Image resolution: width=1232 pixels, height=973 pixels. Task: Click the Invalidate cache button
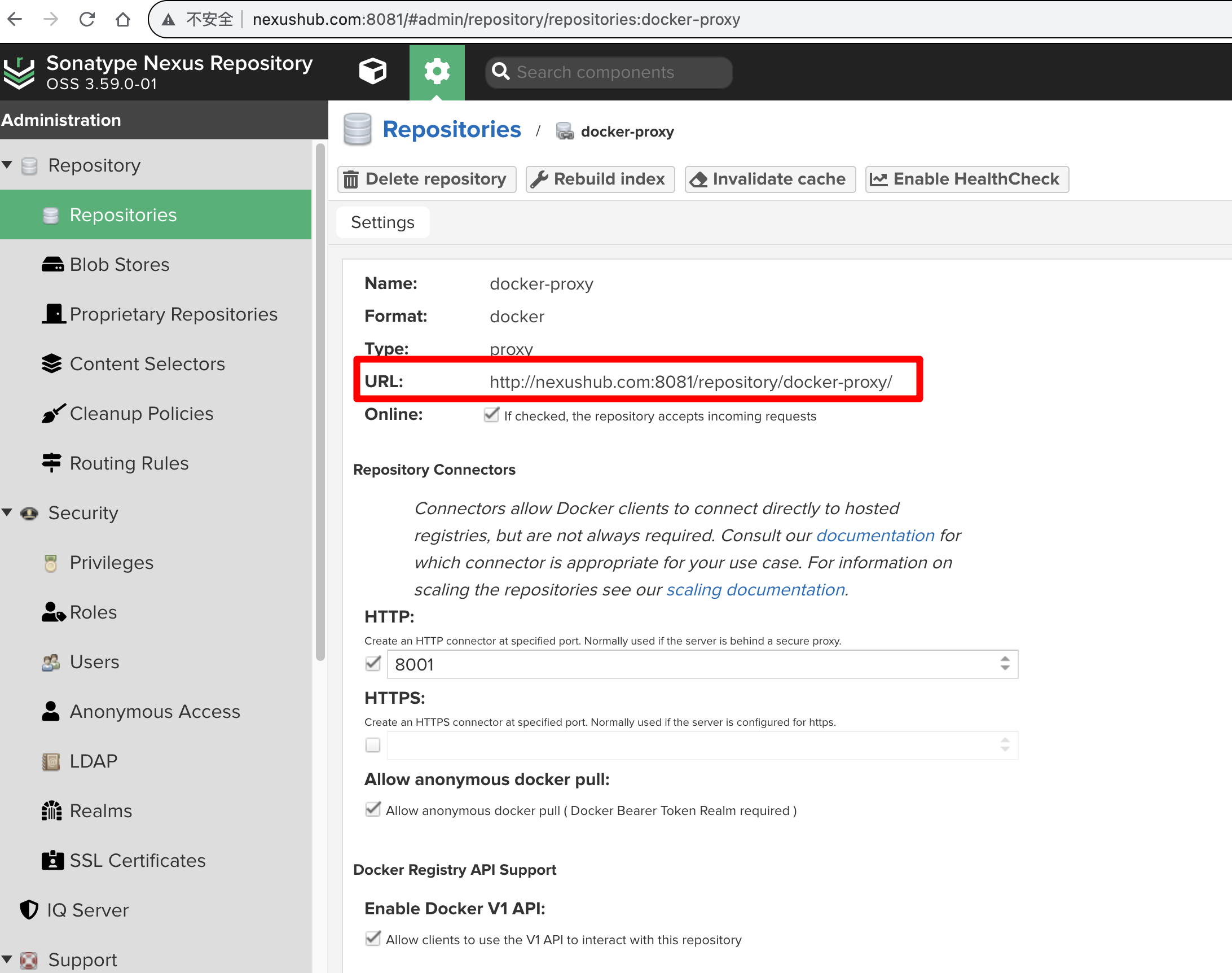(769, 179)
